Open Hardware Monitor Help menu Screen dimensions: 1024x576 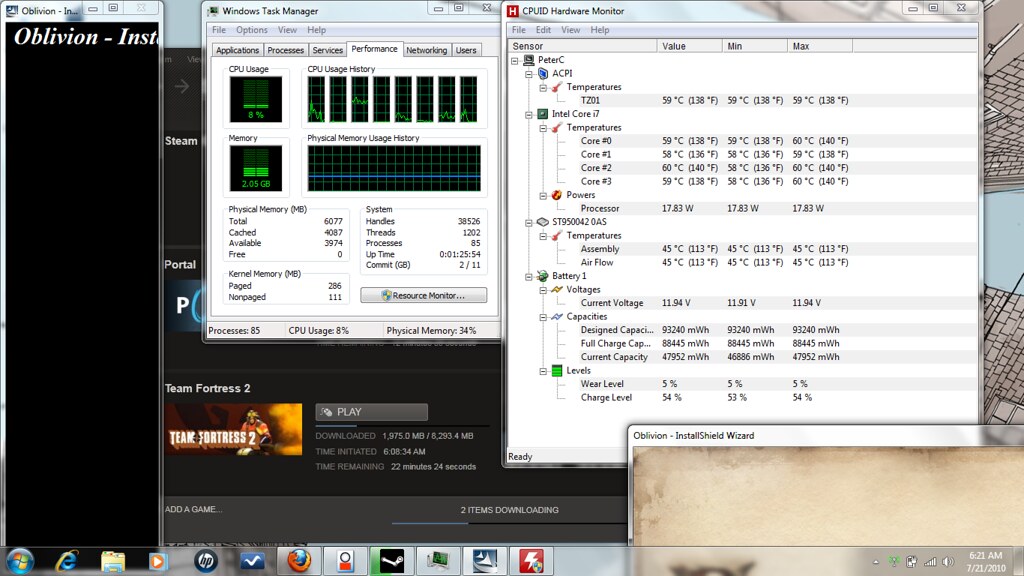pos(600,30)
